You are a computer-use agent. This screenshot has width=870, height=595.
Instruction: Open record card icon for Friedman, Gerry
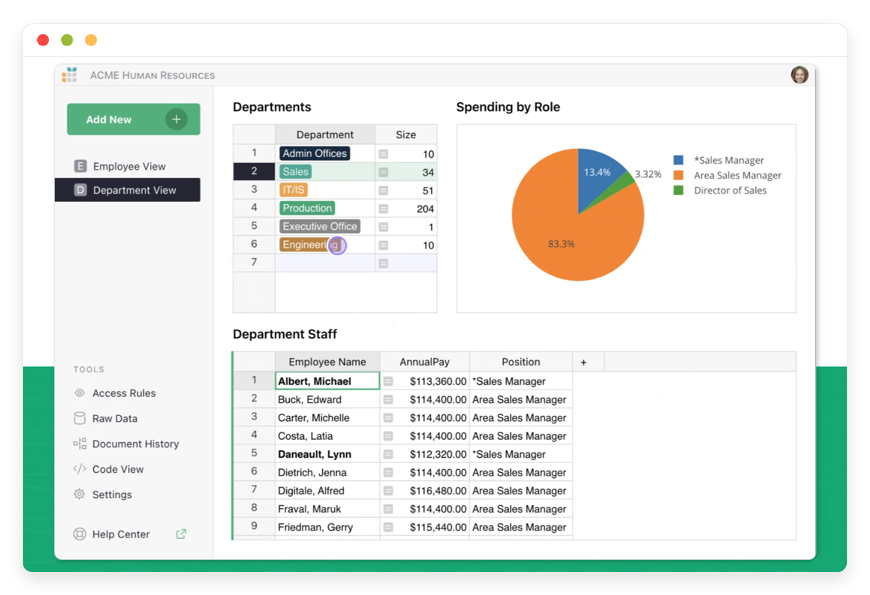point(388,527)
